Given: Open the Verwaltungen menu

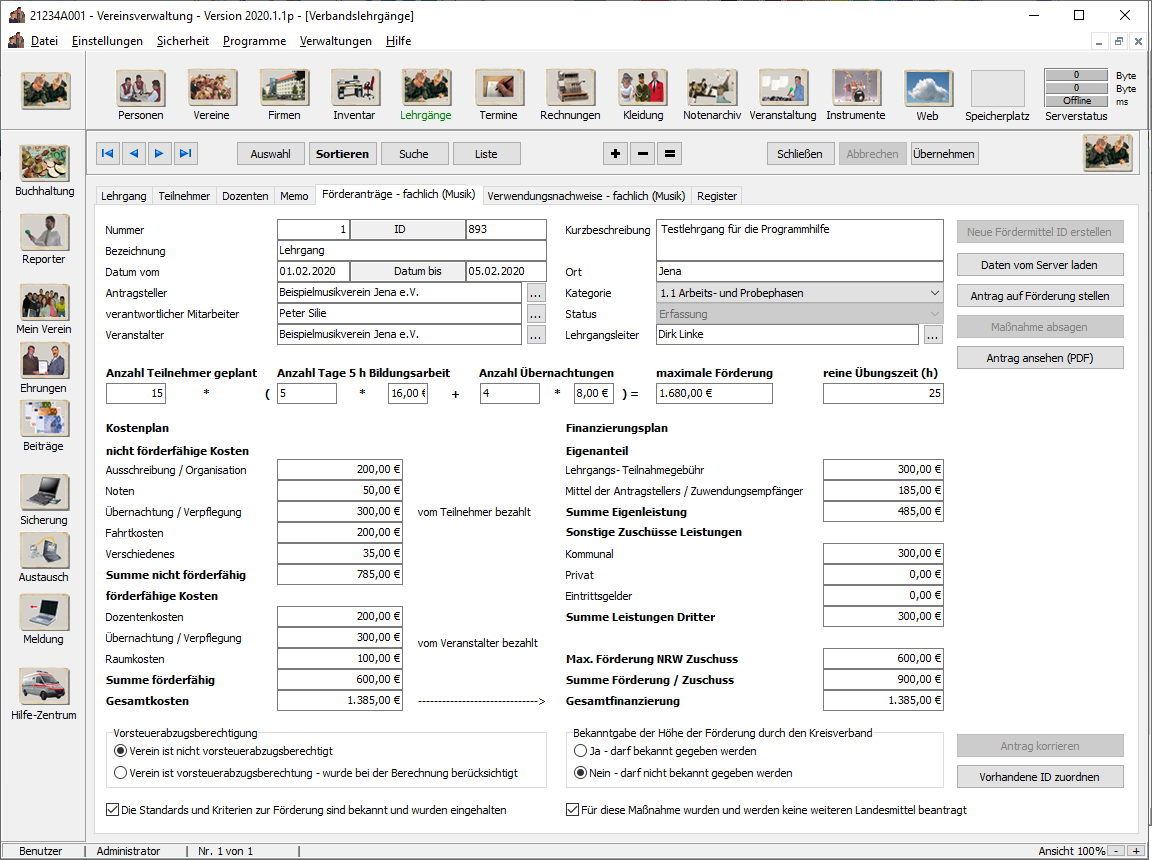Looking at the screenshot, I should (336, 41).
